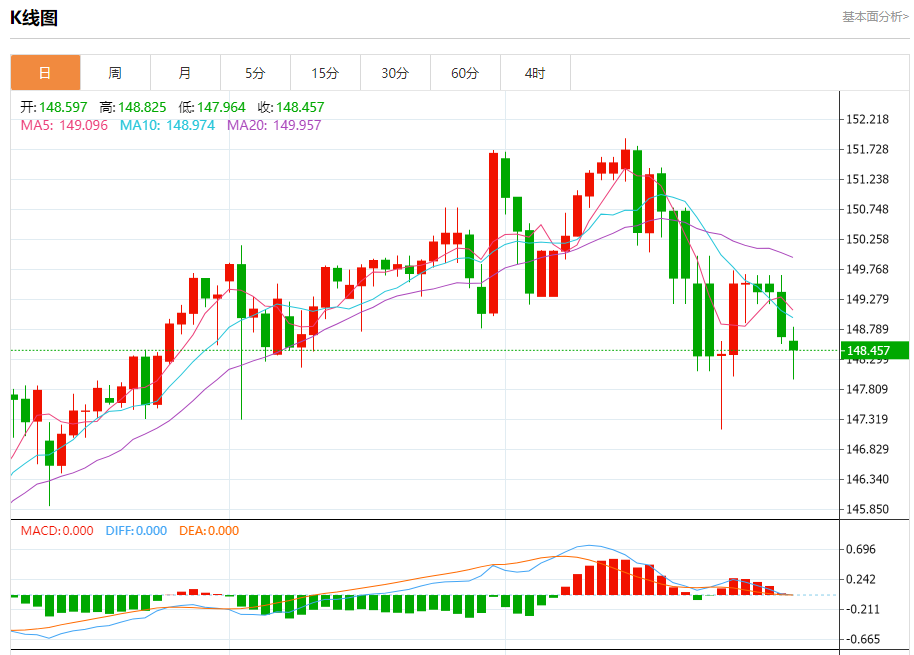Open the 5分 interval tab
Screen dimensions: 914x655
tap(255, 73)
